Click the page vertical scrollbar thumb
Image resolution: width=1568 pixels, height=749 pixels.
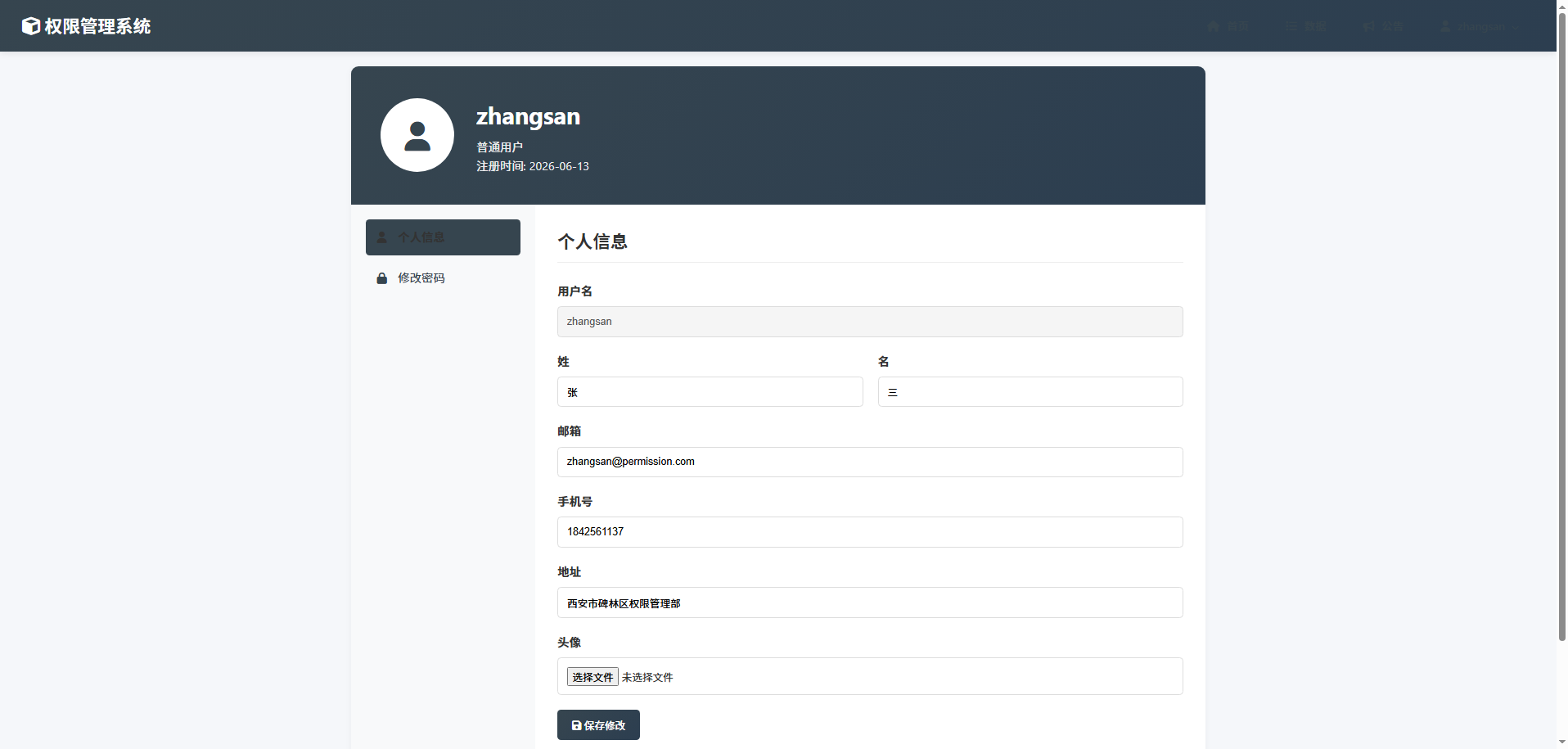(x=1561, y=327)
